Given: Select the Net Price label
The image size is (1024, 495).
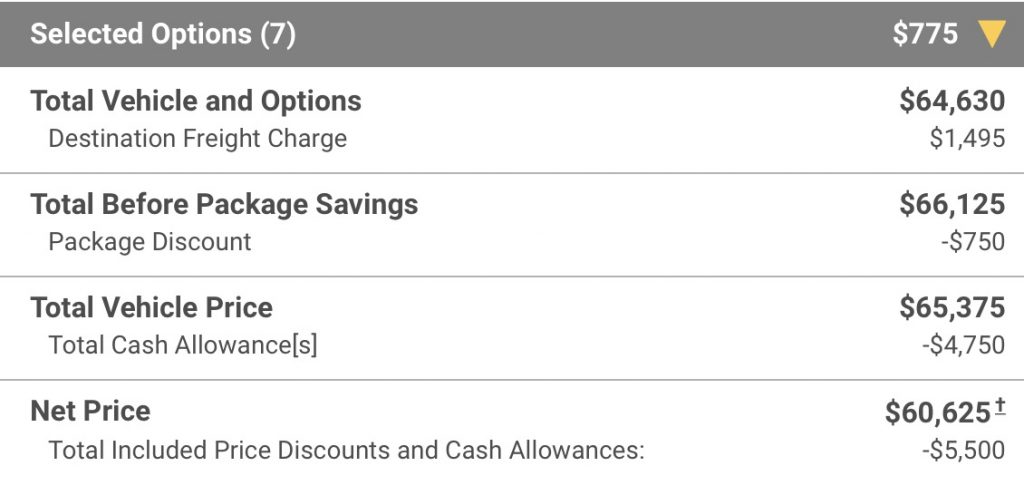Looking at the screenshot, I should point(90,411).
